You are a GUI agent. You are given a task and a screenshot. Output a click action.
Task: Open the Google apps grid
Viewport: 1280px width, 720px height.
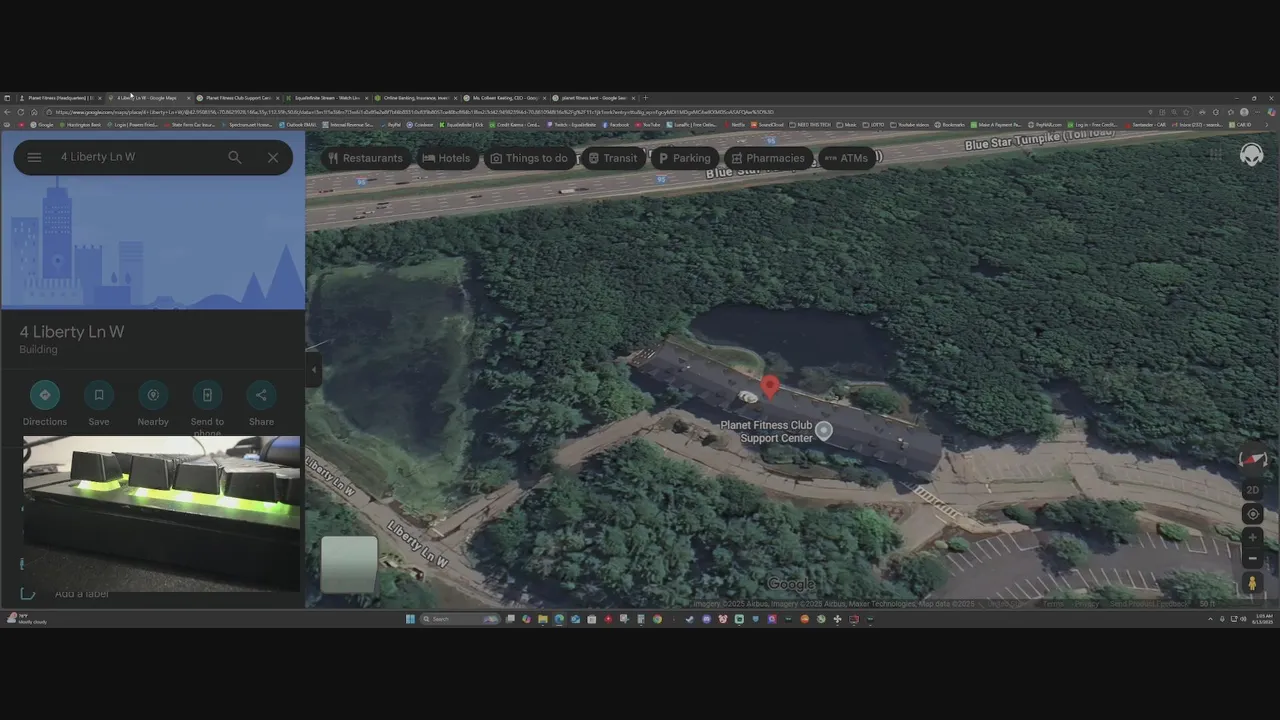[x=1214, y=155]
